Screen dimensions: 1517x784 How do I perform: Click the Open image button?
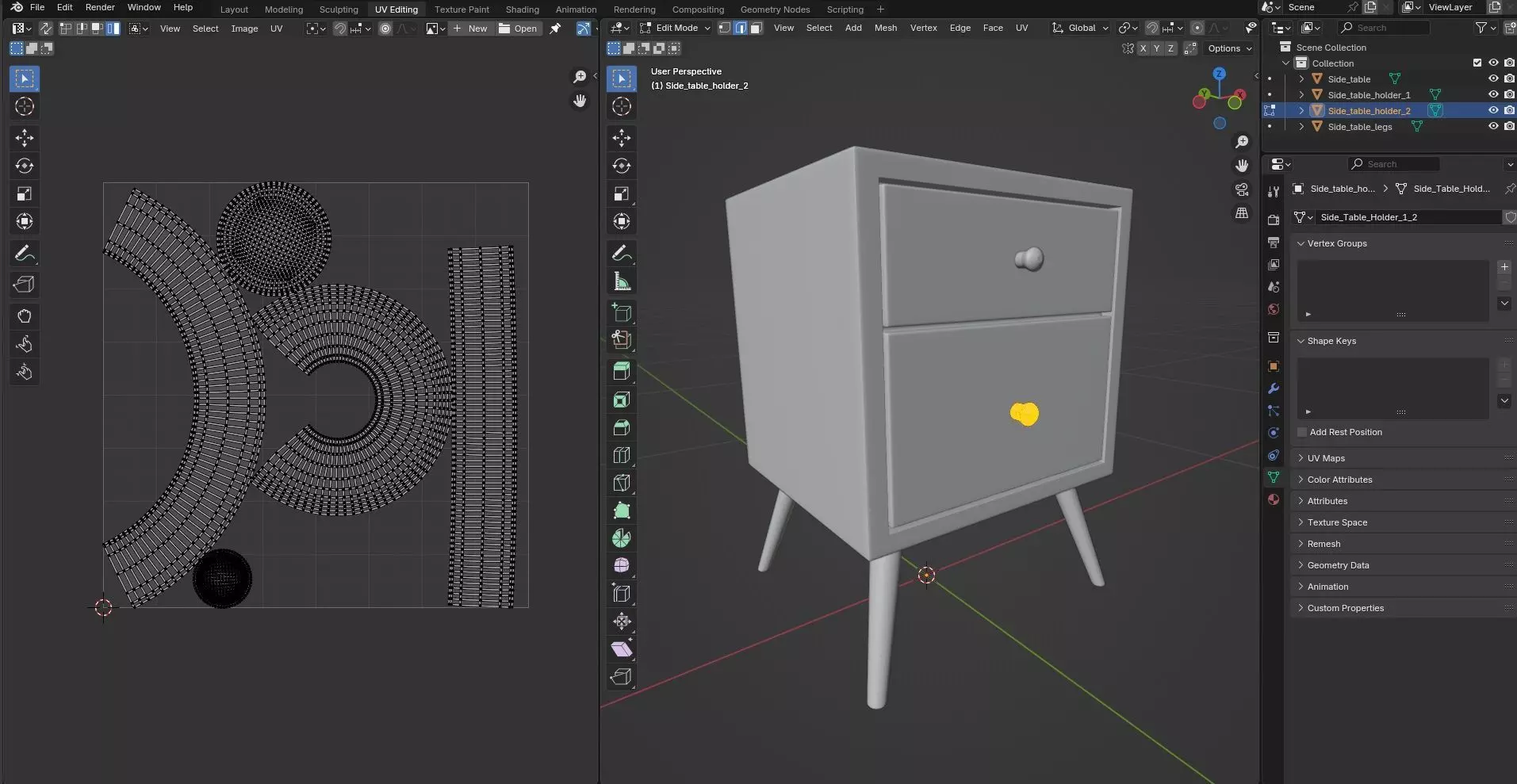click(x=518, y=29)
